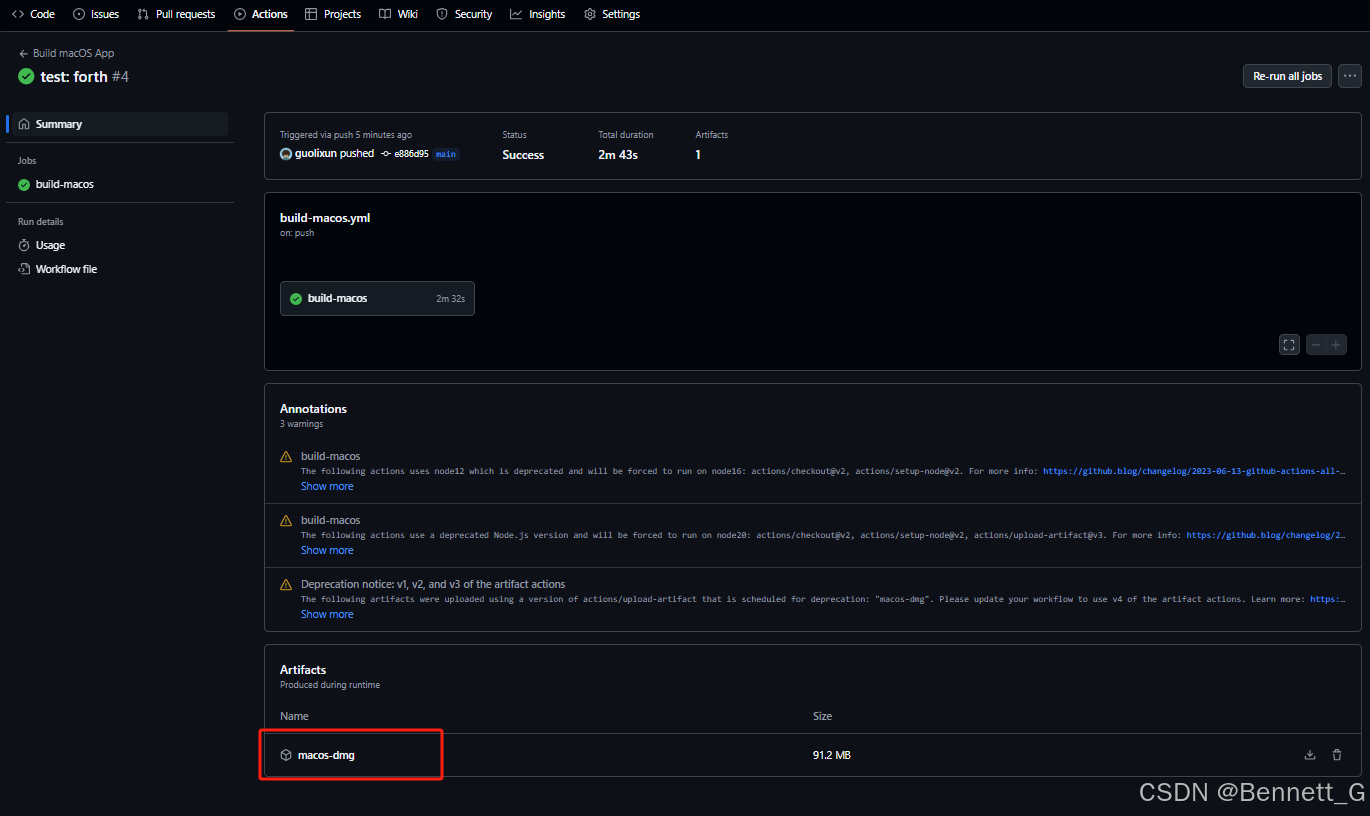
Task: Click the warning icon of node12 annotation
Action: [286, 457]
